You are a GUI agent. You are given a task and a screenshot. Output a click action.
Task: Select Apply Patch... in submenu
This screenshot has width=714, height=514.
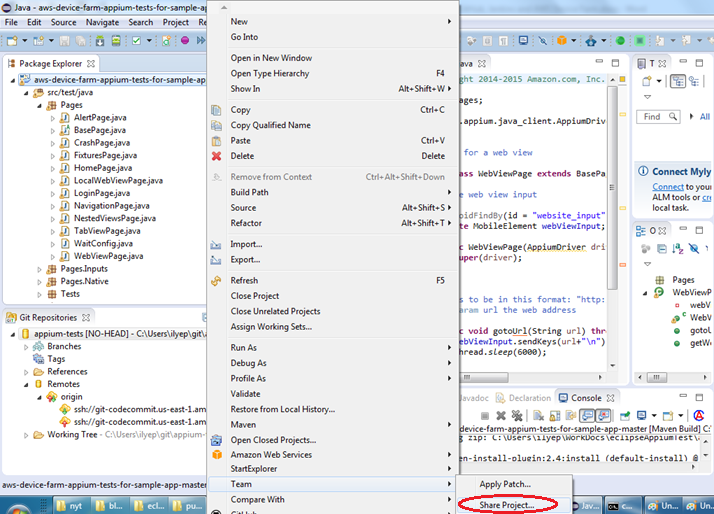pyautogui.click(x=505, y=484)
